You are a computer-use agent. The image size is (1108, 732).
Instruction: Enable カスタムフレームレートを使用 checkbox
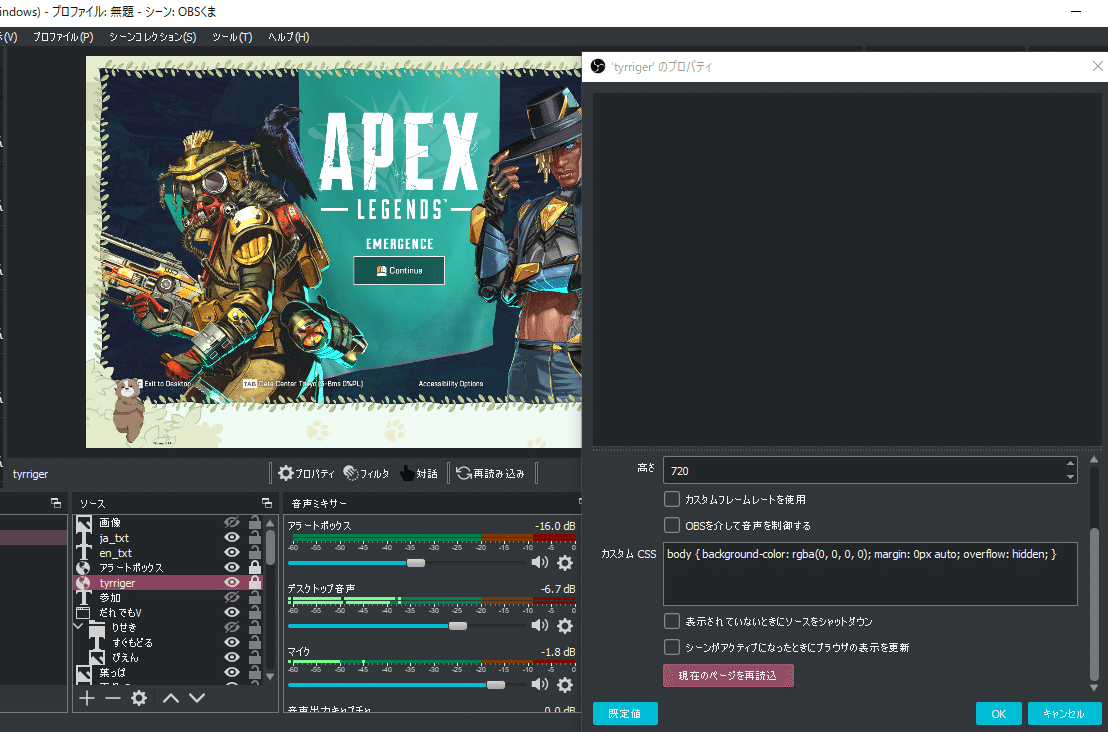pos(672,500)
